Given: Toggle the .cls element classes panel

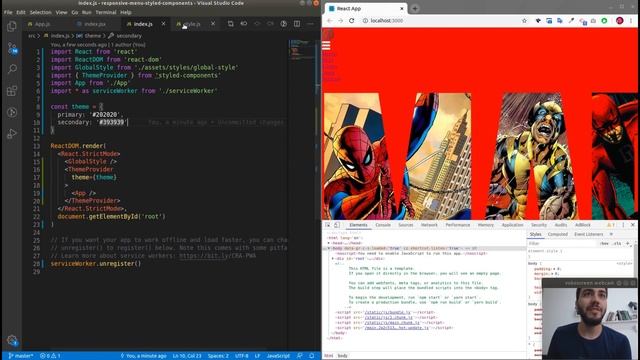Looking at the screenshot, I should tap(618, 244).
